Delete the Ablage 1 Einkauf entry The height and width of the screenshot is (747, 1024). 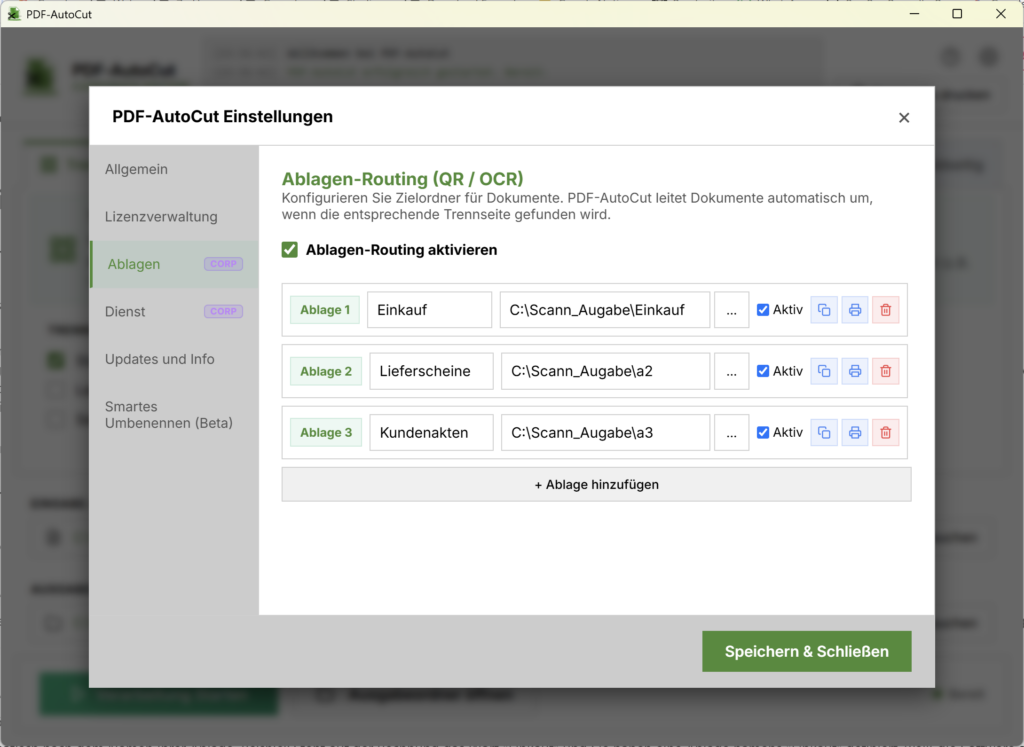point(886,310)
